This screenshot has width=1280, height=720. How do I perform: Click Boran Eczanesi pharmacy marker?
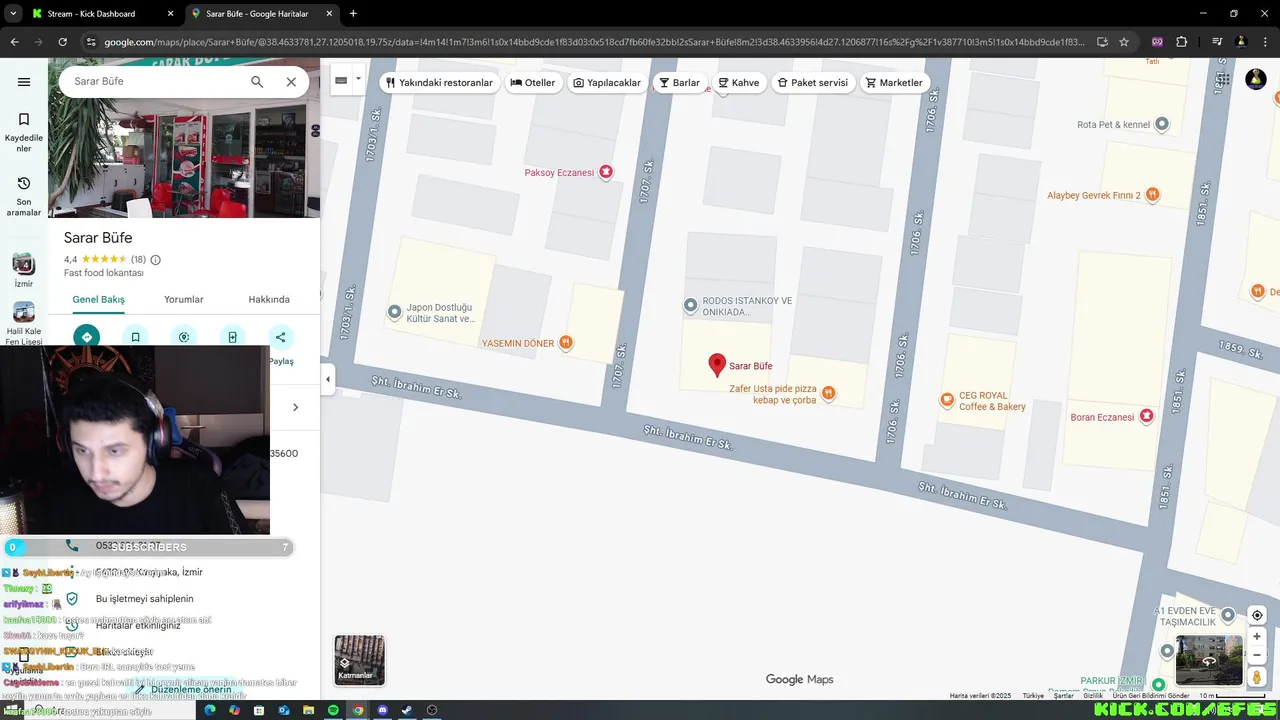click(1147, 416)
